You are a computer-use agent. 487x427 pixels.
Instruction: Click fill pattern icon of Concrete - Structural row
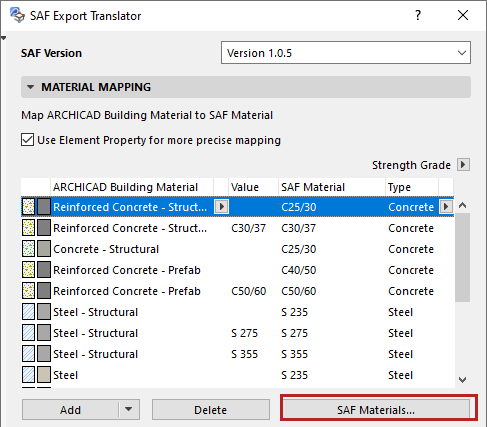28,249
